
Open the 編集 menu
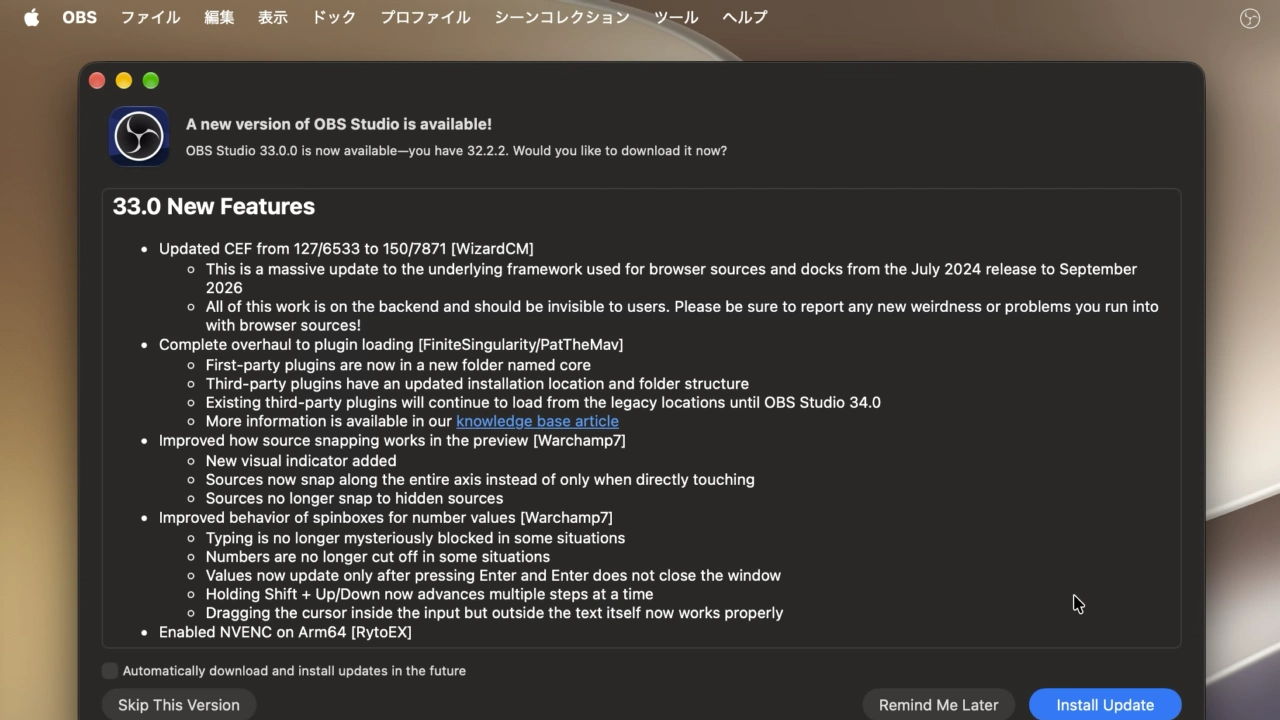click(x=219, y=17)
